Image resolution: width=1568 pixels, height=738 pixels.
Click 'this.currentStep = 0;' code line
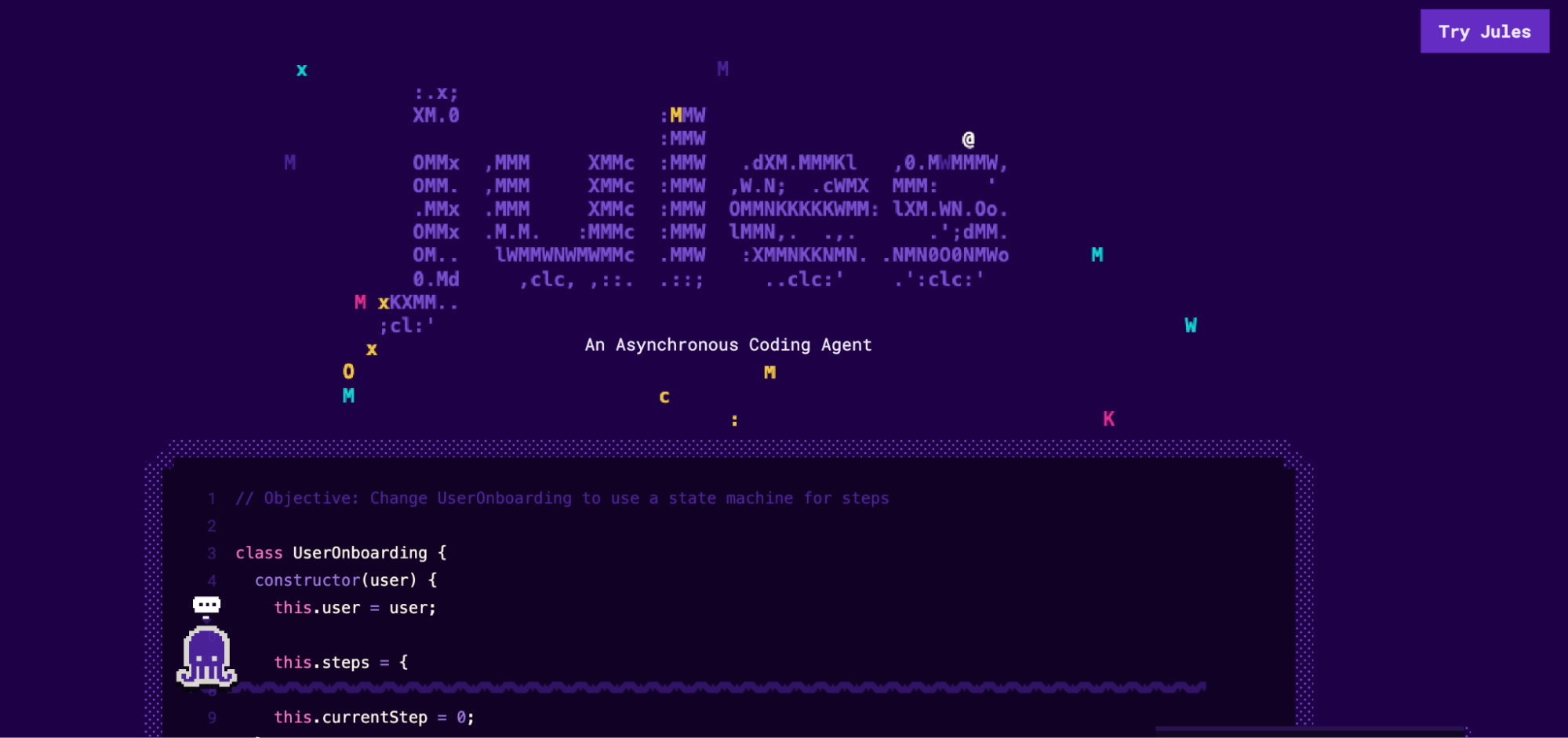click(x=374, y=718)
